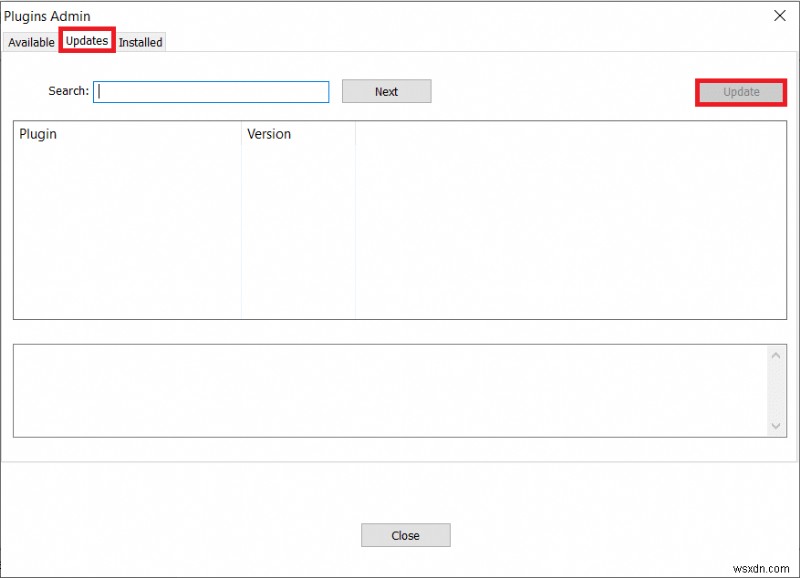The image size is (800, 578).
Task: Switch to the Available tab
Action: (31, 42)
